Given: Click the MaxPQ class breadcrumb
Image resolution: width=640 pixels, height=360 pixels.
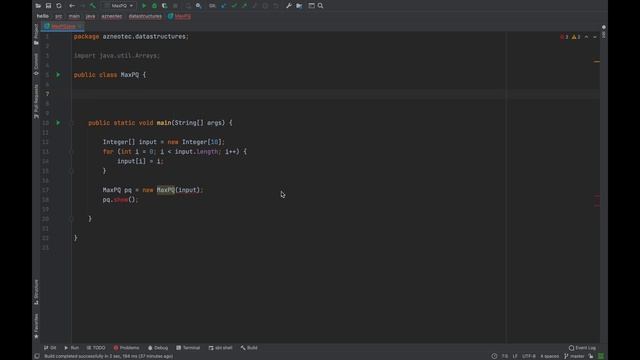Looking at the screenshot, I should (x=180, y=16).
